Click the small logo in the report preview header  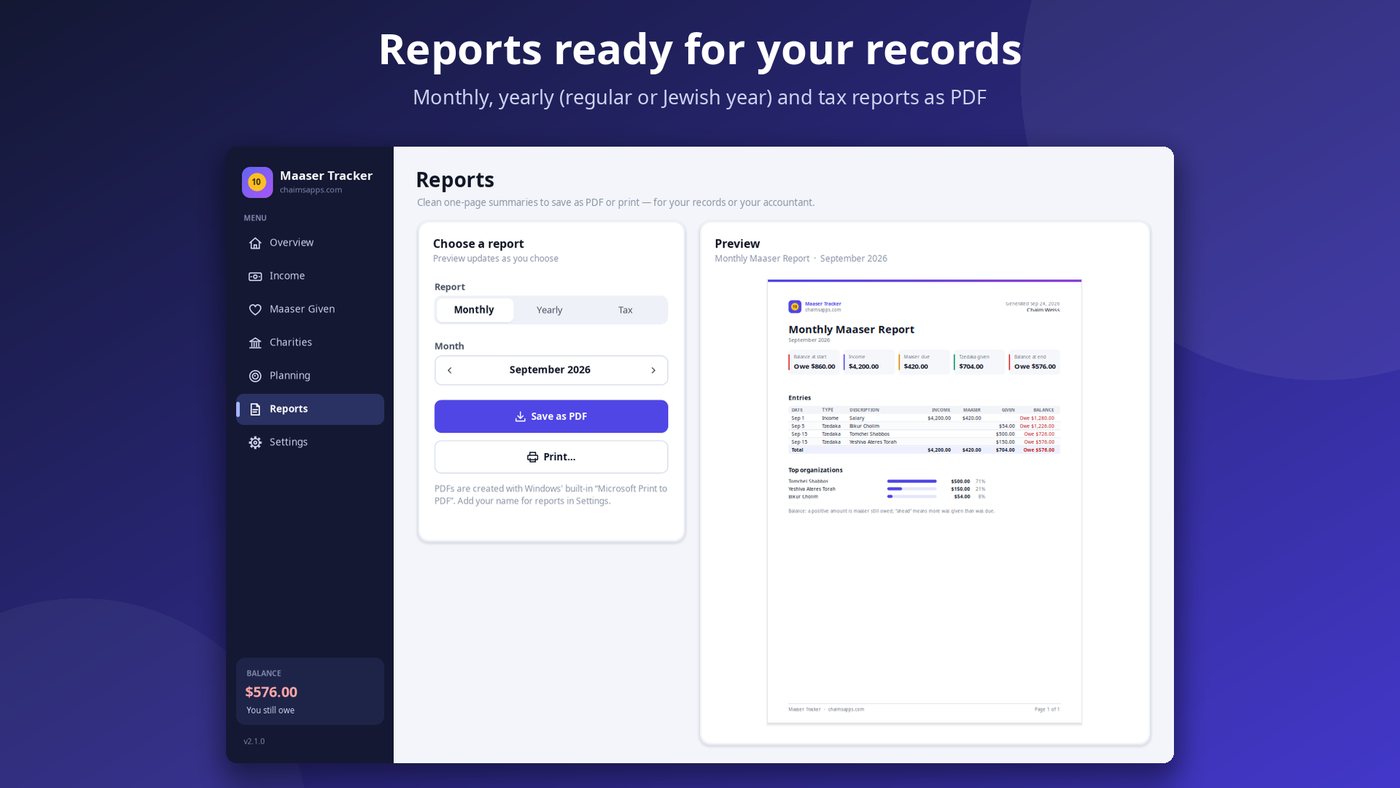click(795, 307)
